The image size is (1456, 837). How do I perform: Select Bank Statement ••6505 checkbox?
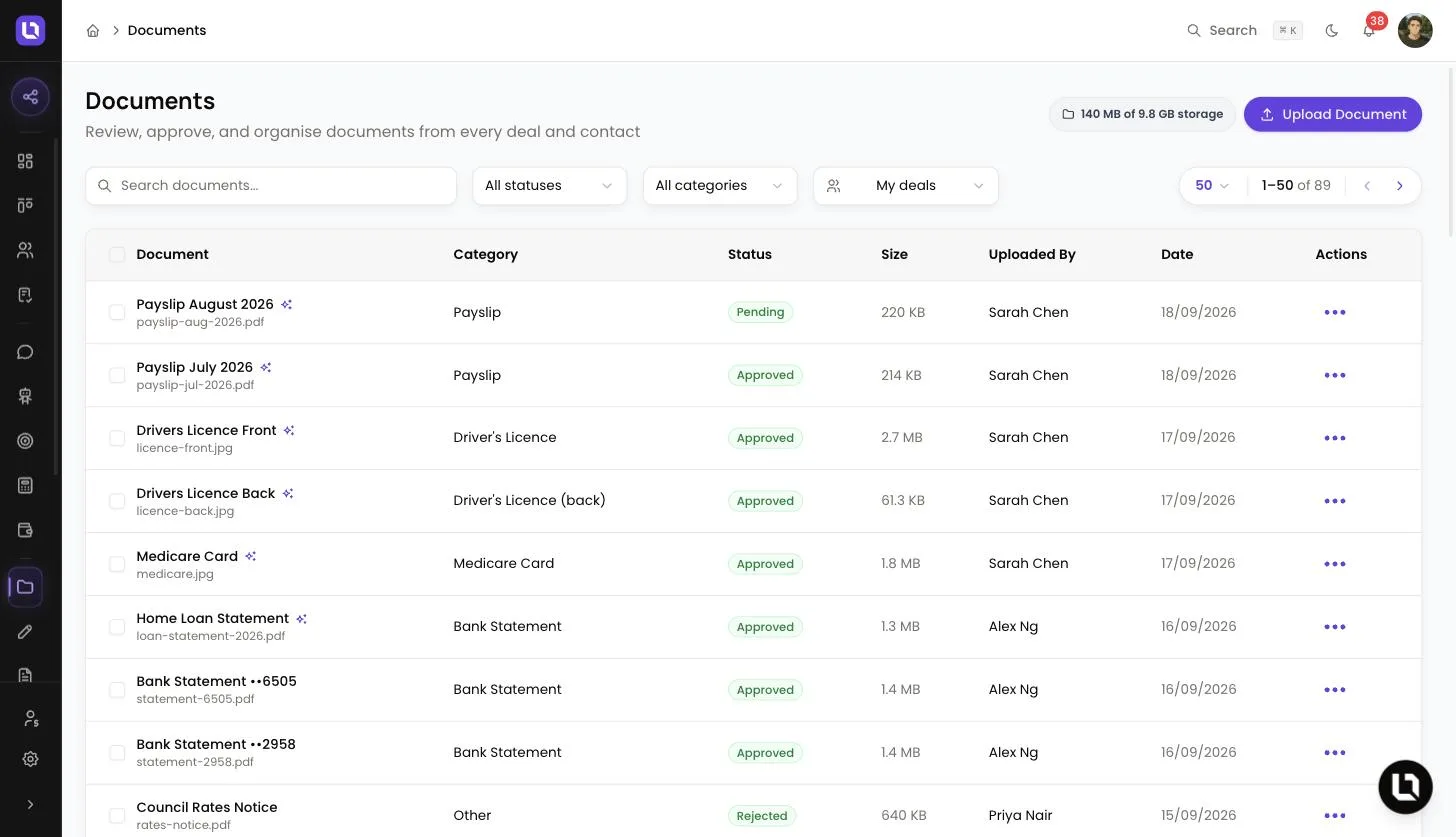(x=117, y=690)
